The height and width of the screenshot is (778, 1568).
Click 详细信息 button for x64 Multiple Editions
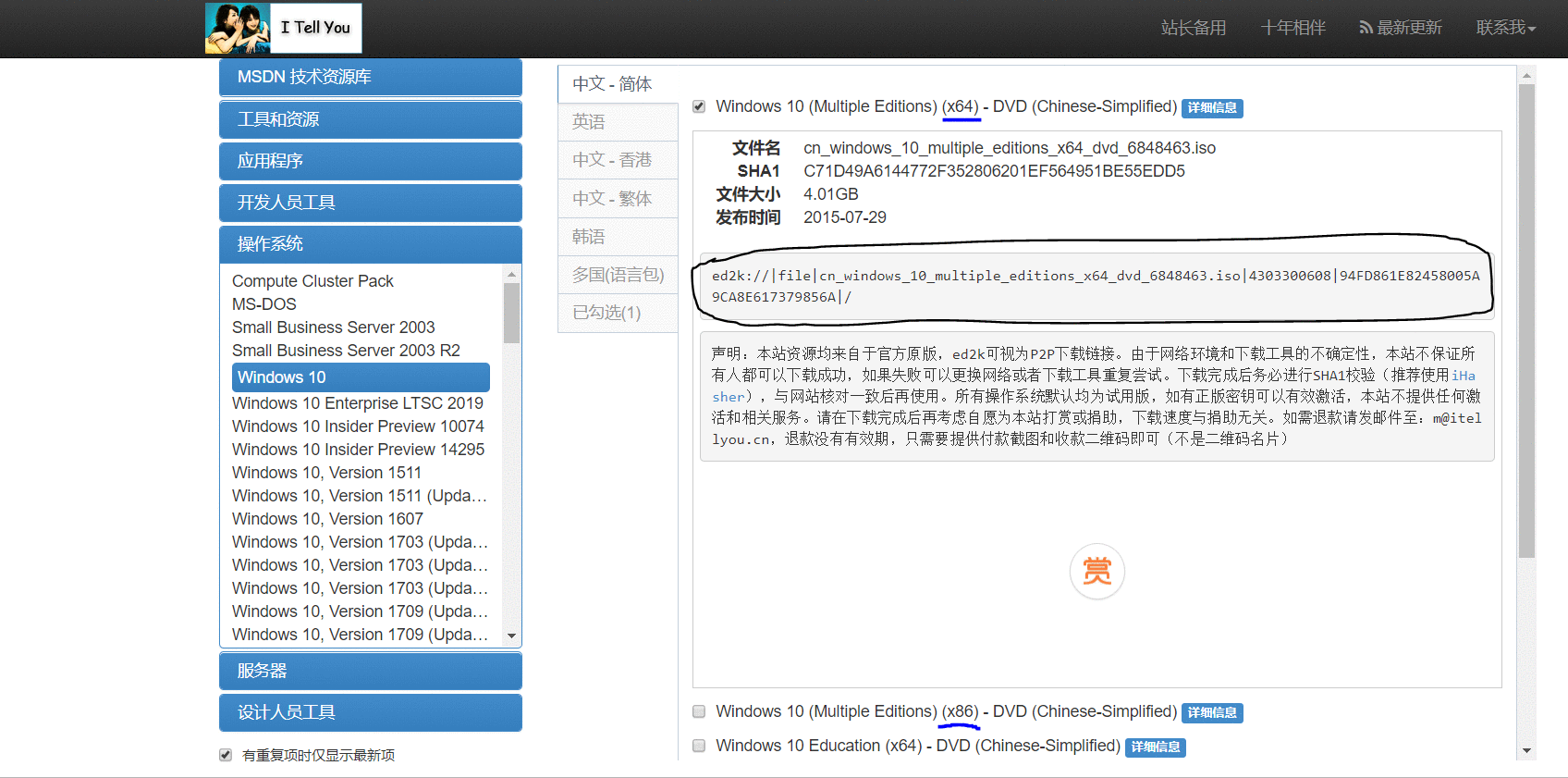click(x=1212, y=108)
